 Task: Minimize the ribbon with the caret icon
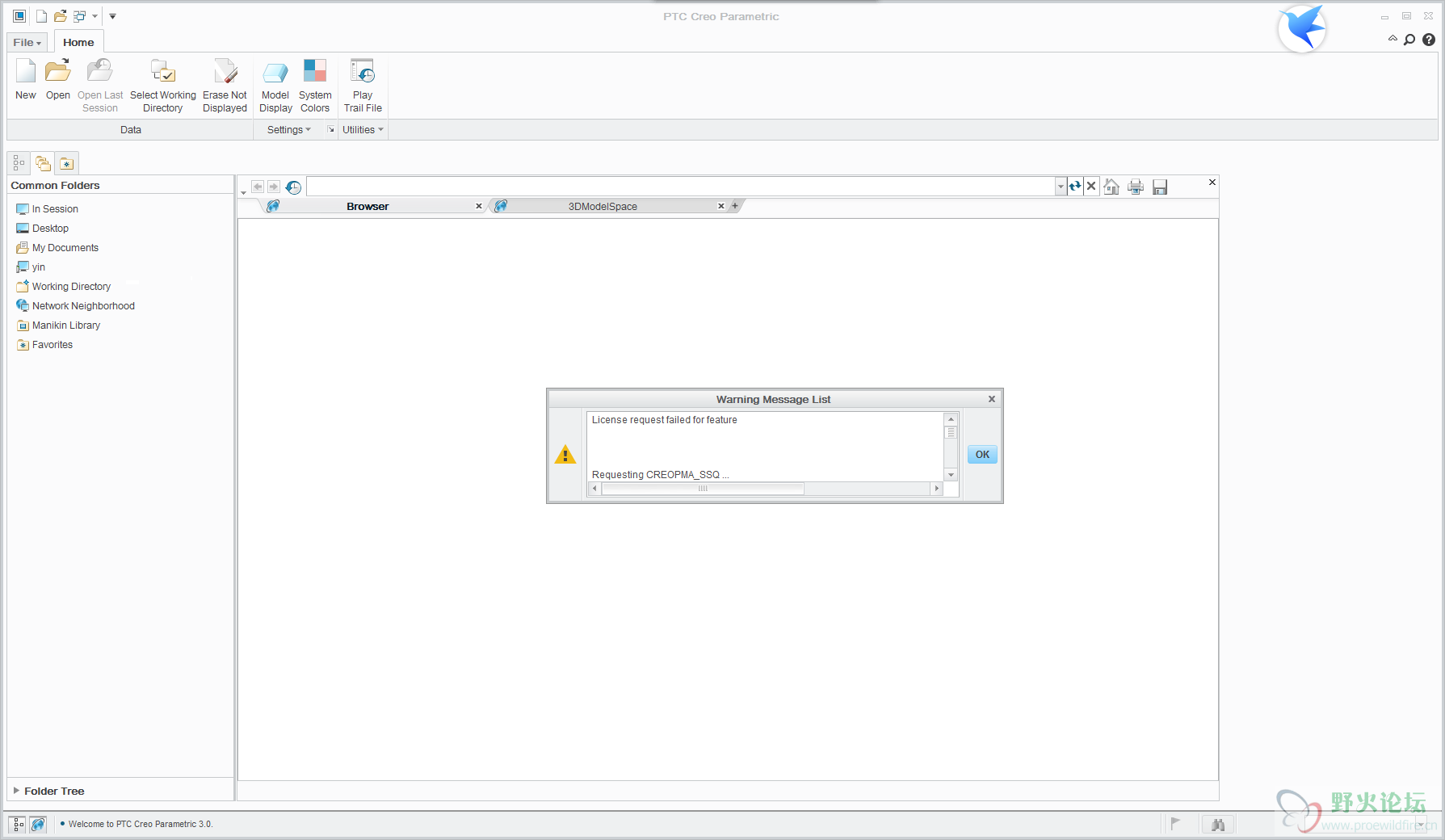click(x=1392, y=39)
